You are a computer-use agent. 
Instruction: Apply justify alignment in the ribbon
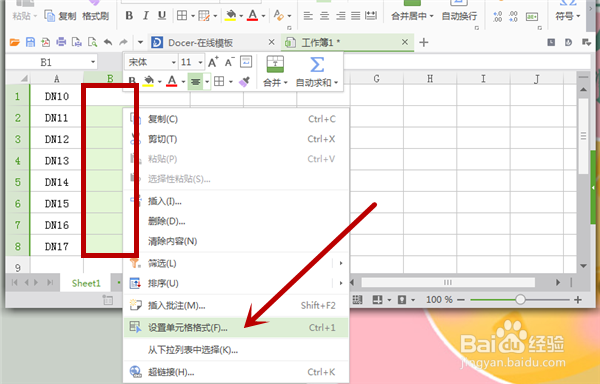pyautogui.click(x=355, y=16)
